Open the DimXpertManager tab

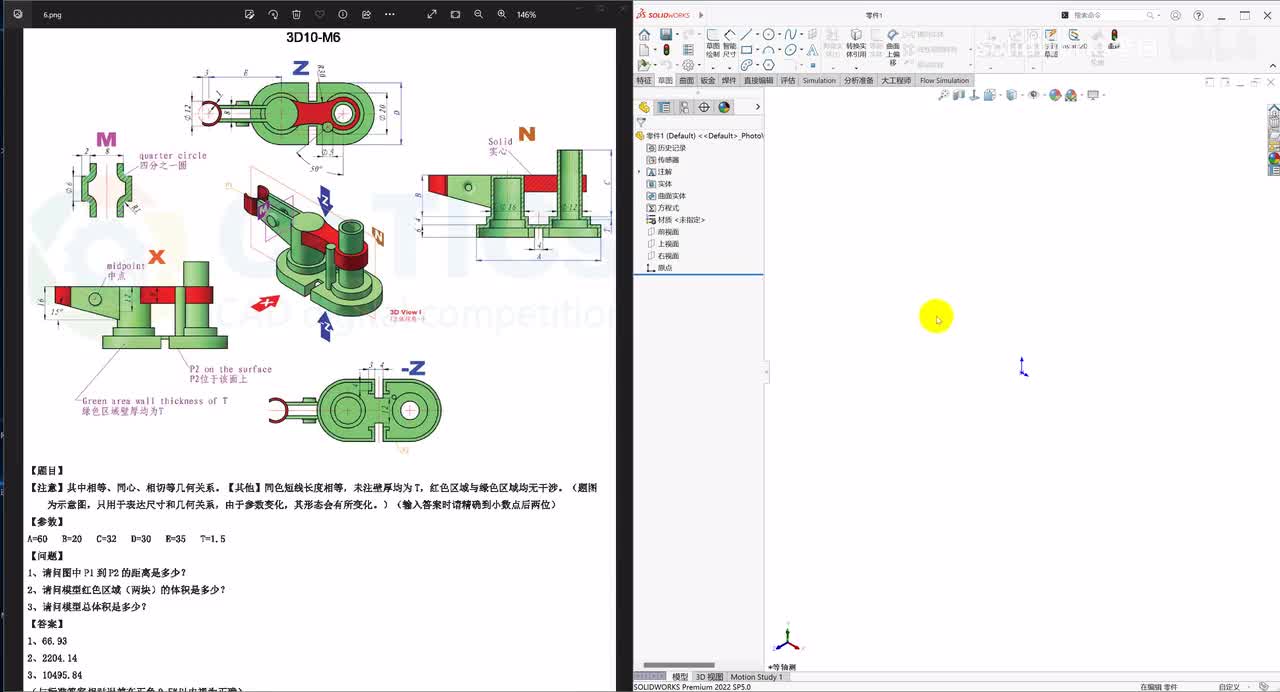click(x=704, y=107)
